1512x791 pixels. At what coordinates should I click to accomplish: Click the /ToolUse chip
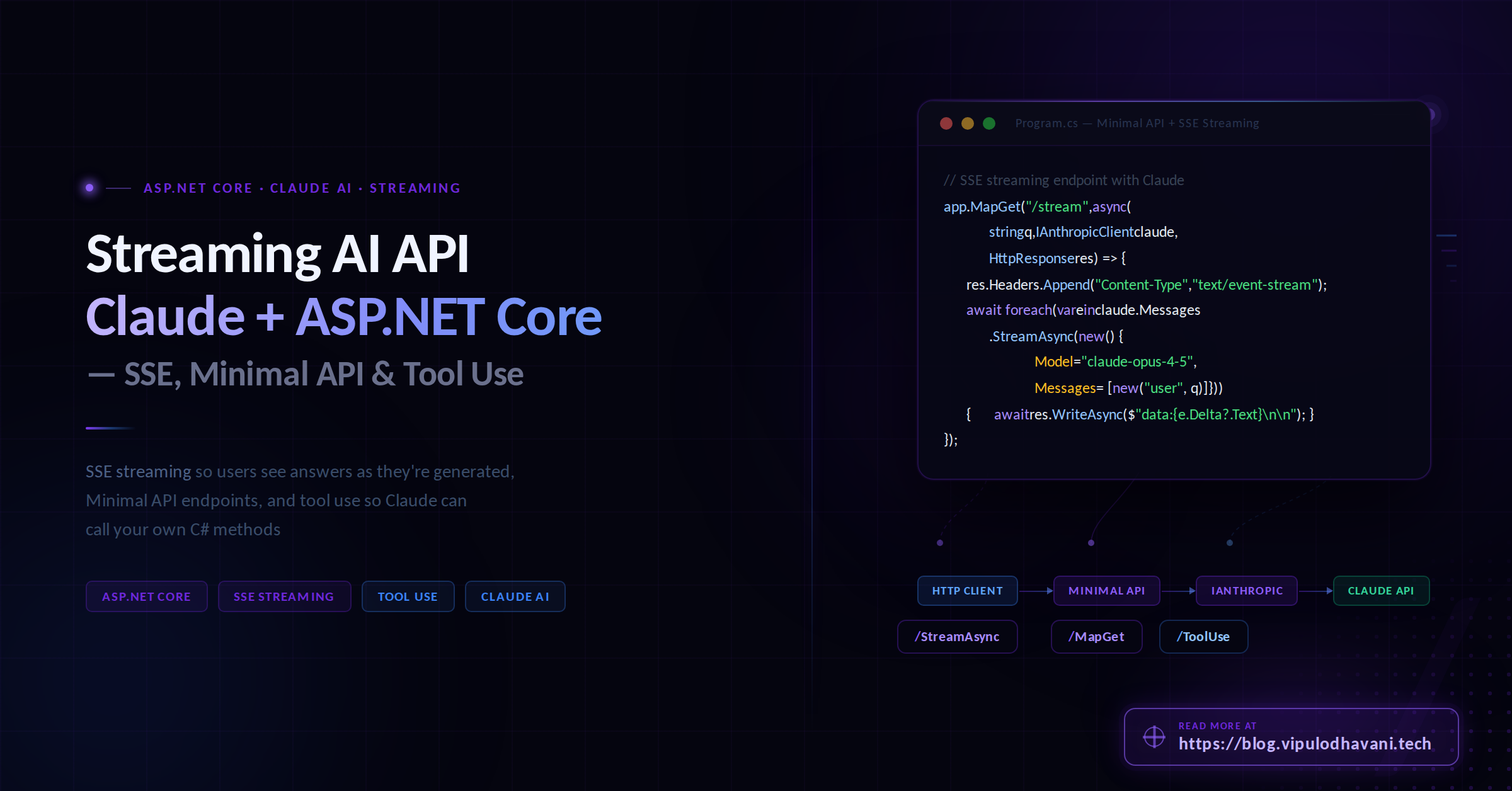click(1203, 637)
